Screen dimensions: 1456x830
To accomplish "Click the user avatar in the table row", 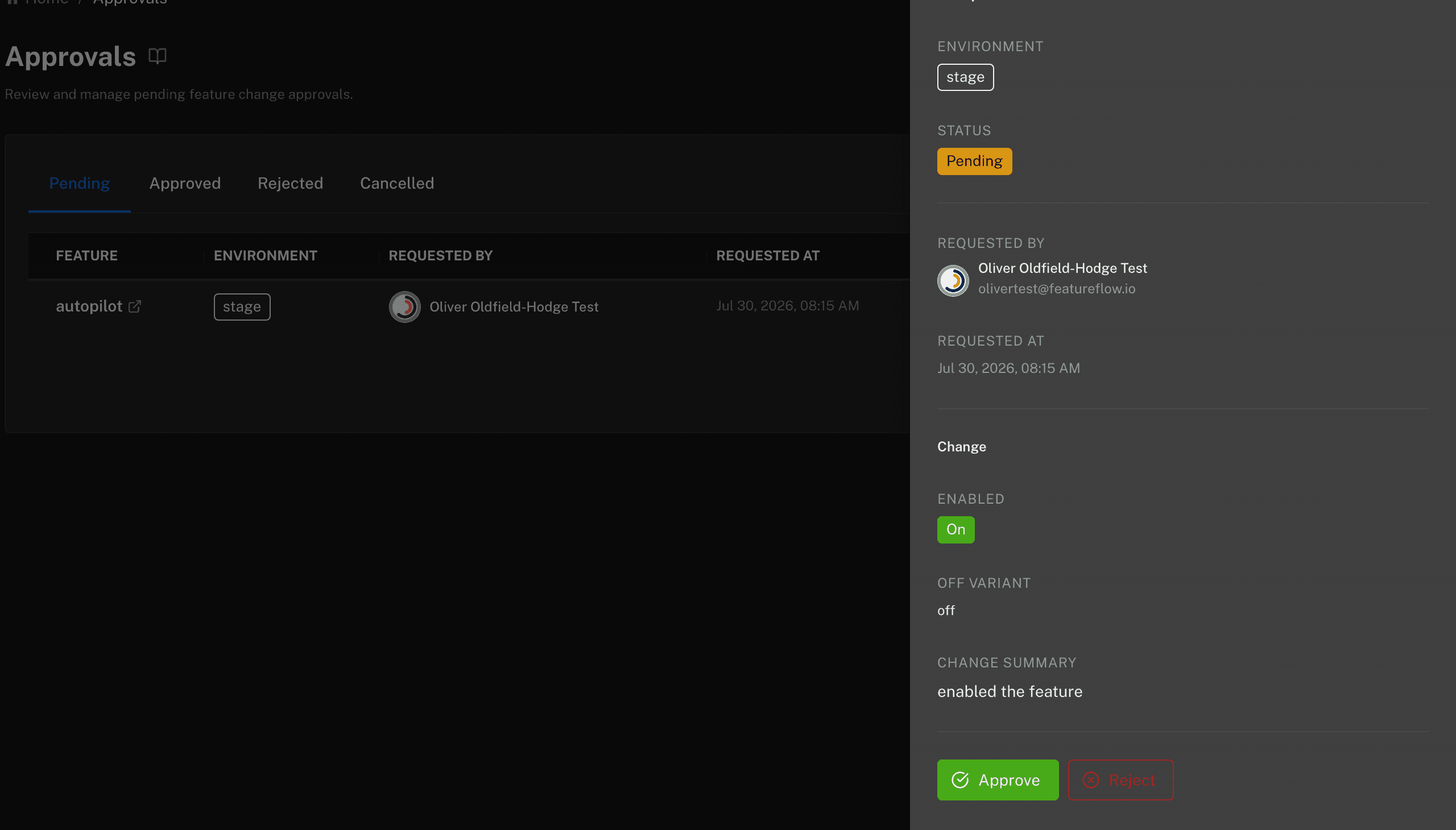I will point(404,306).
